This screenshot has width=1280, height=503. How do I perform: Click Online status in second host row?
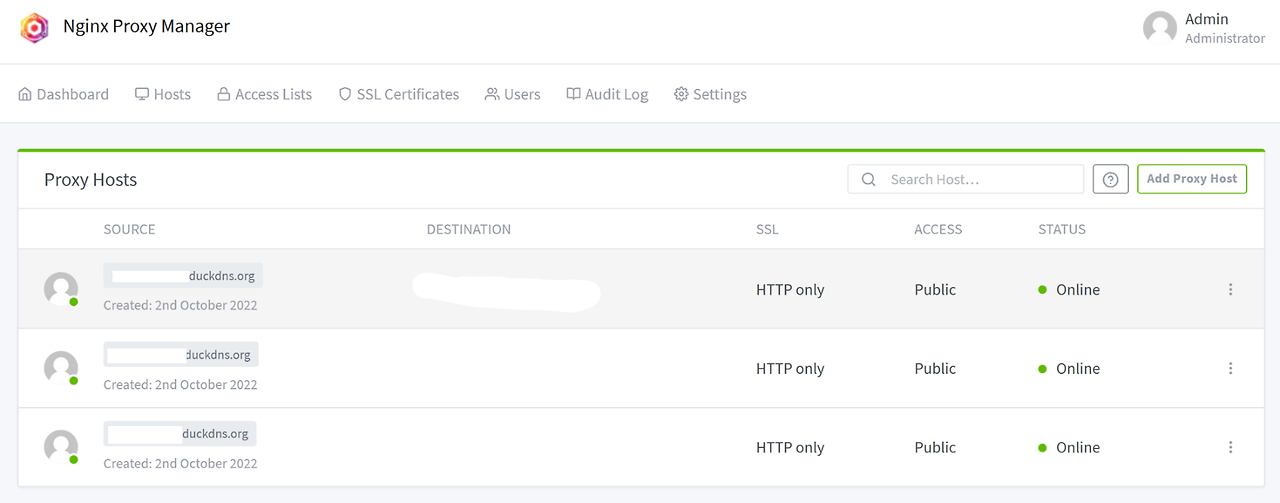pyautogui.click(x=1069, y=368)
